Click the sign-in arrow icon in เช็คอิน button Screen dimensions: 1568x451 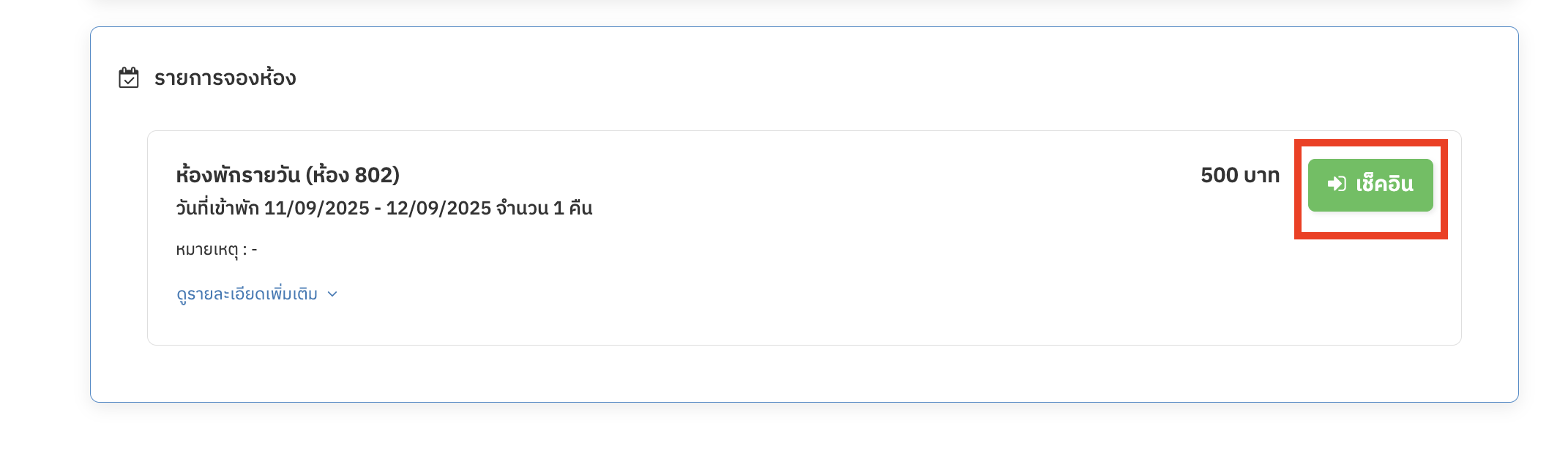click(x=1337, y=184)
